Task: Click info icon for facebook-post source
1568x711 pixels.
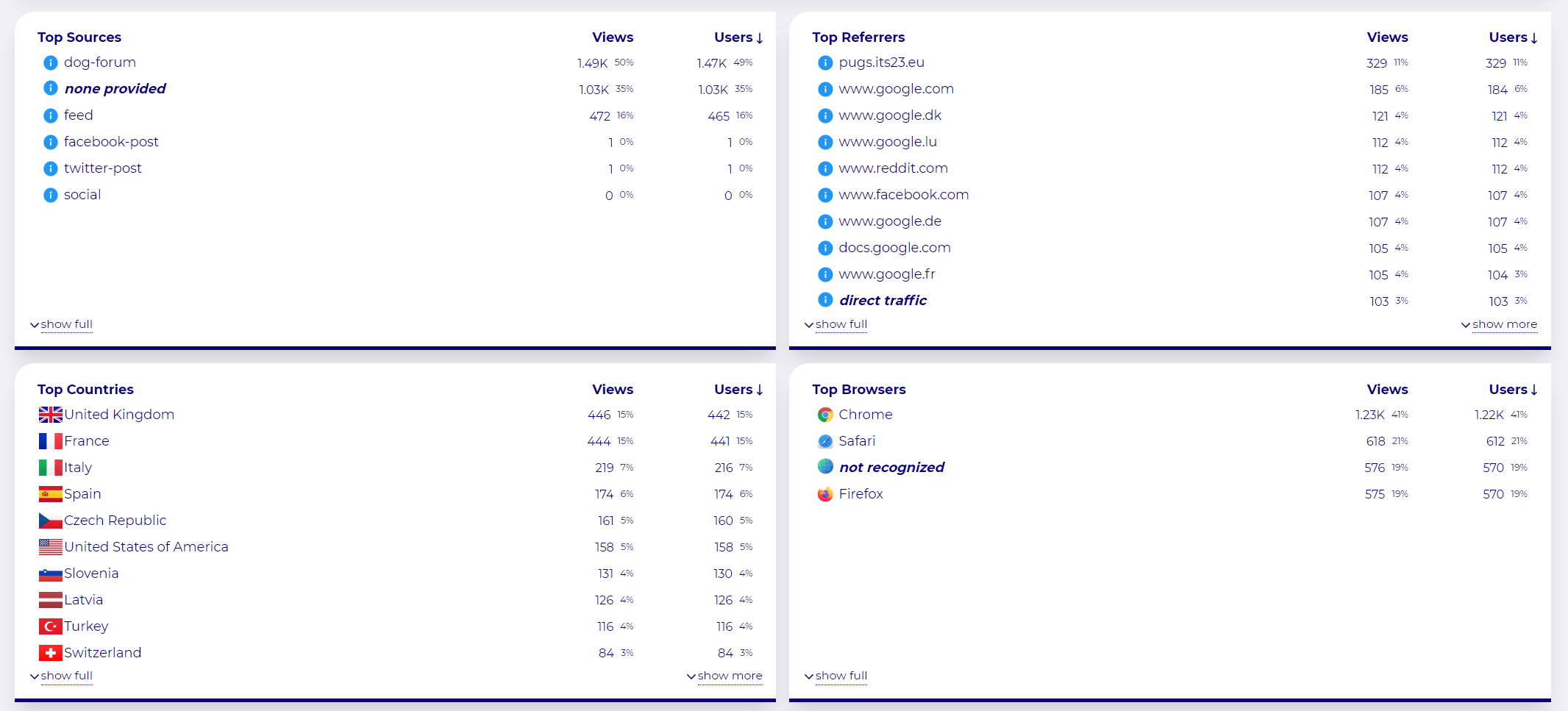Action: [x=50, y=142]
